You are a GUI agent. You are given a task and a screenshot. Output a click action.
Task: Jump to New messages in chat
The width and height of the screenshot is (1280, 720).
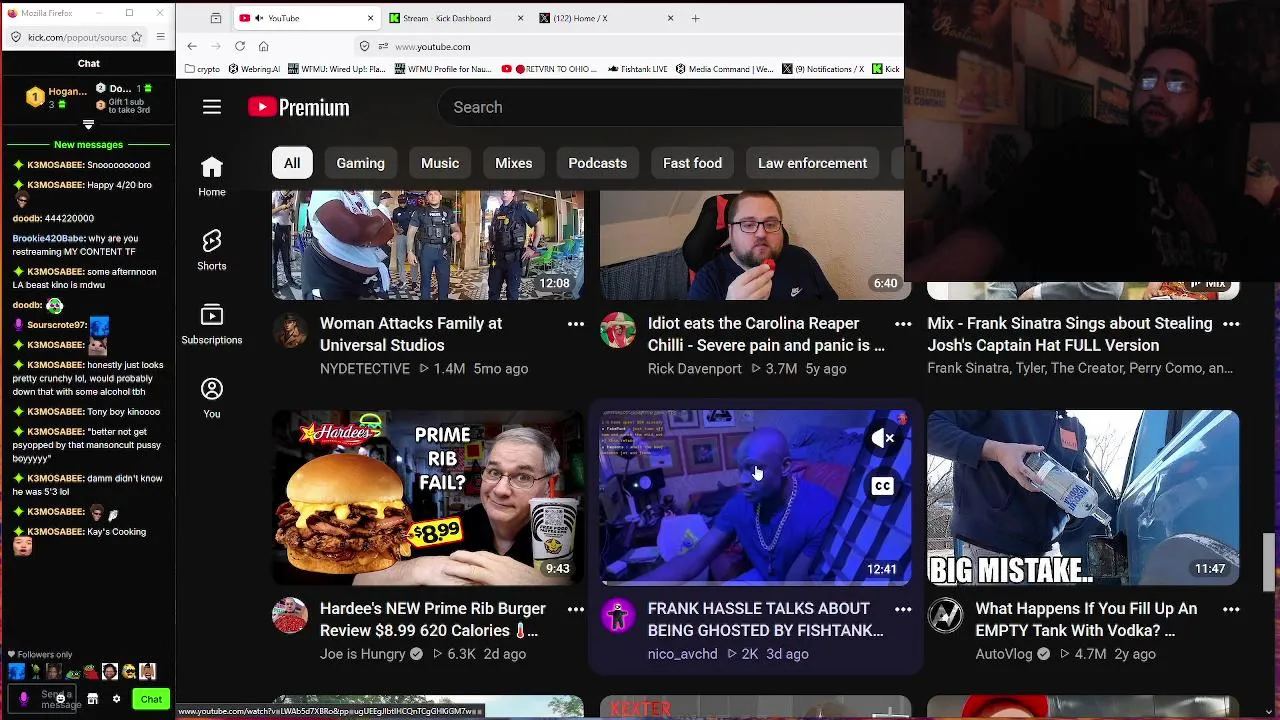click(88, 145)
